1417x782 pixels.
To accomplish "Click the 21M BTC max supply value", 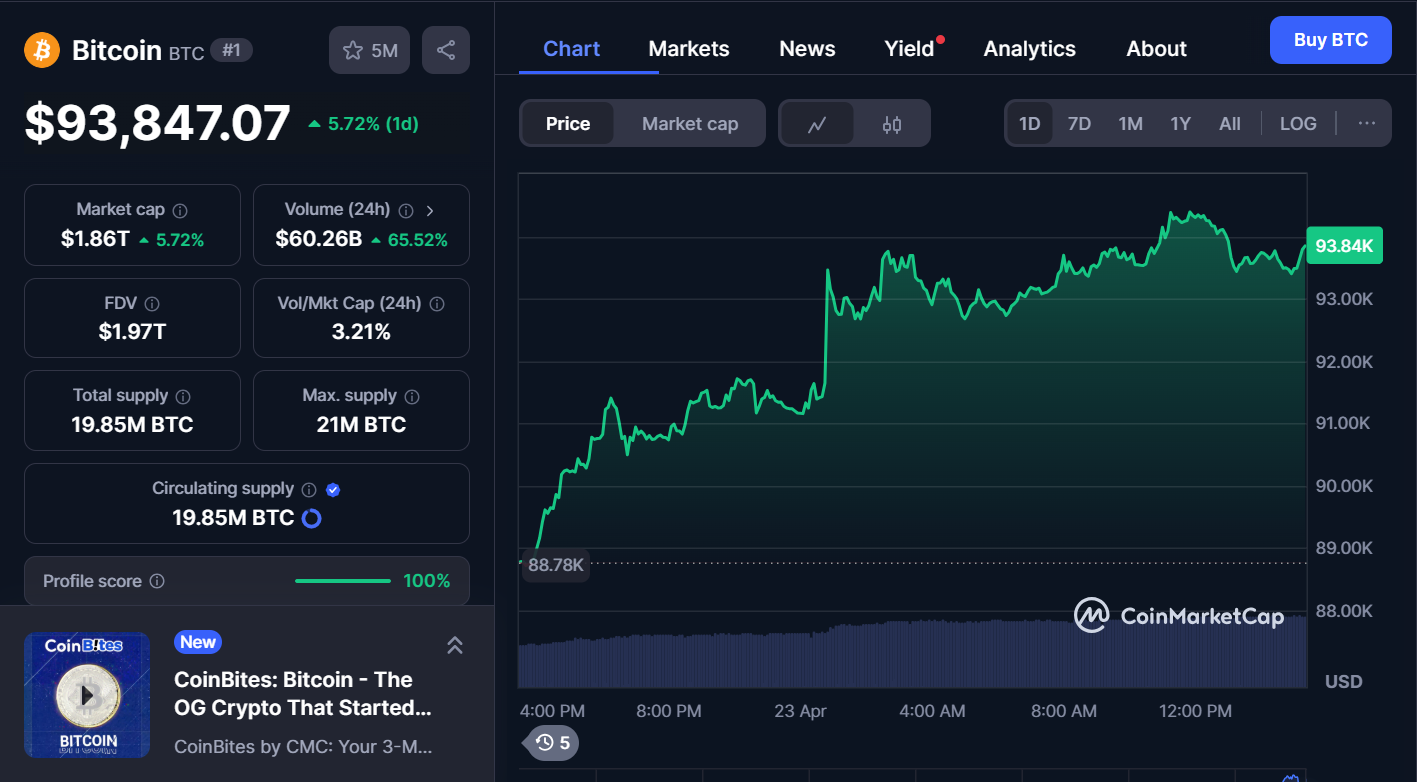I will pos(361,425).
